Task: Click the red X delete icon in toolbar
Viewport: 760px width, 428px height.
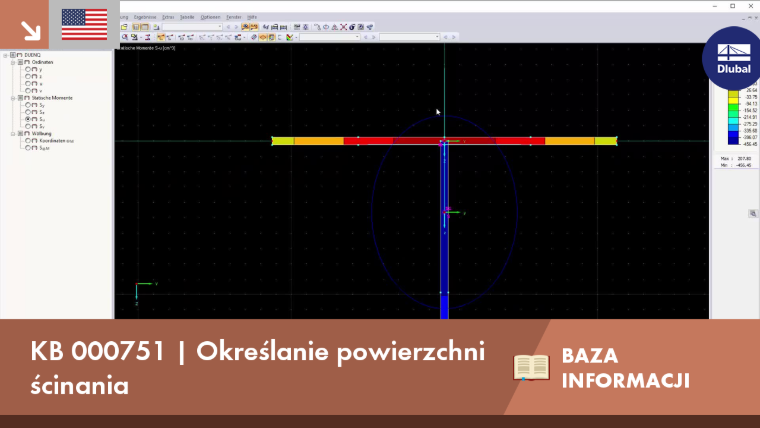Action: [343, 27]
